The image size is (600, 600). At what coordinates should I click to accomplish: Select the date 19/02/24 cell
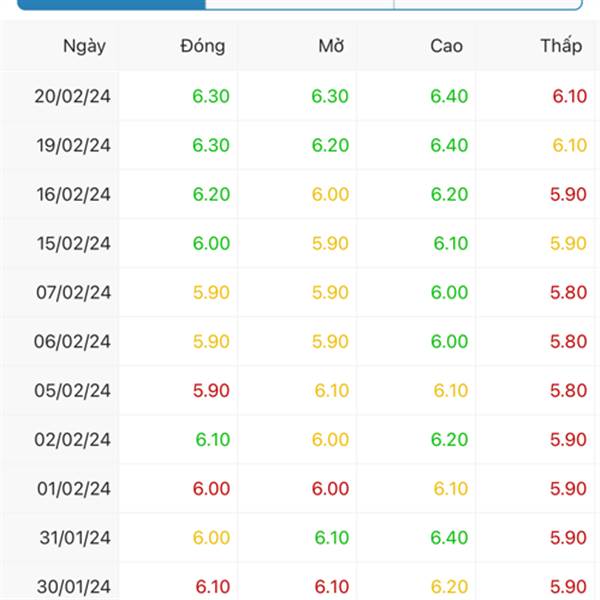coord(73,146)
